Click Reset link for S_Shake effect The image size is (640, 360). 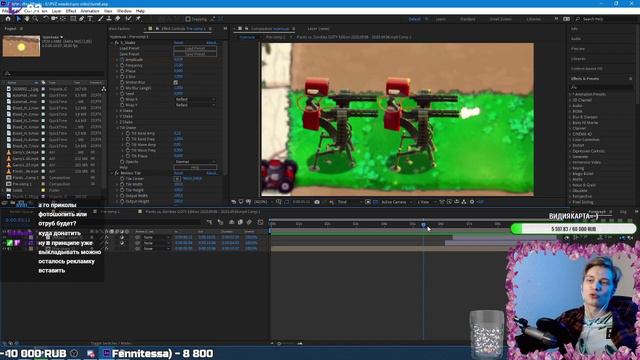(x=178, y=42)
